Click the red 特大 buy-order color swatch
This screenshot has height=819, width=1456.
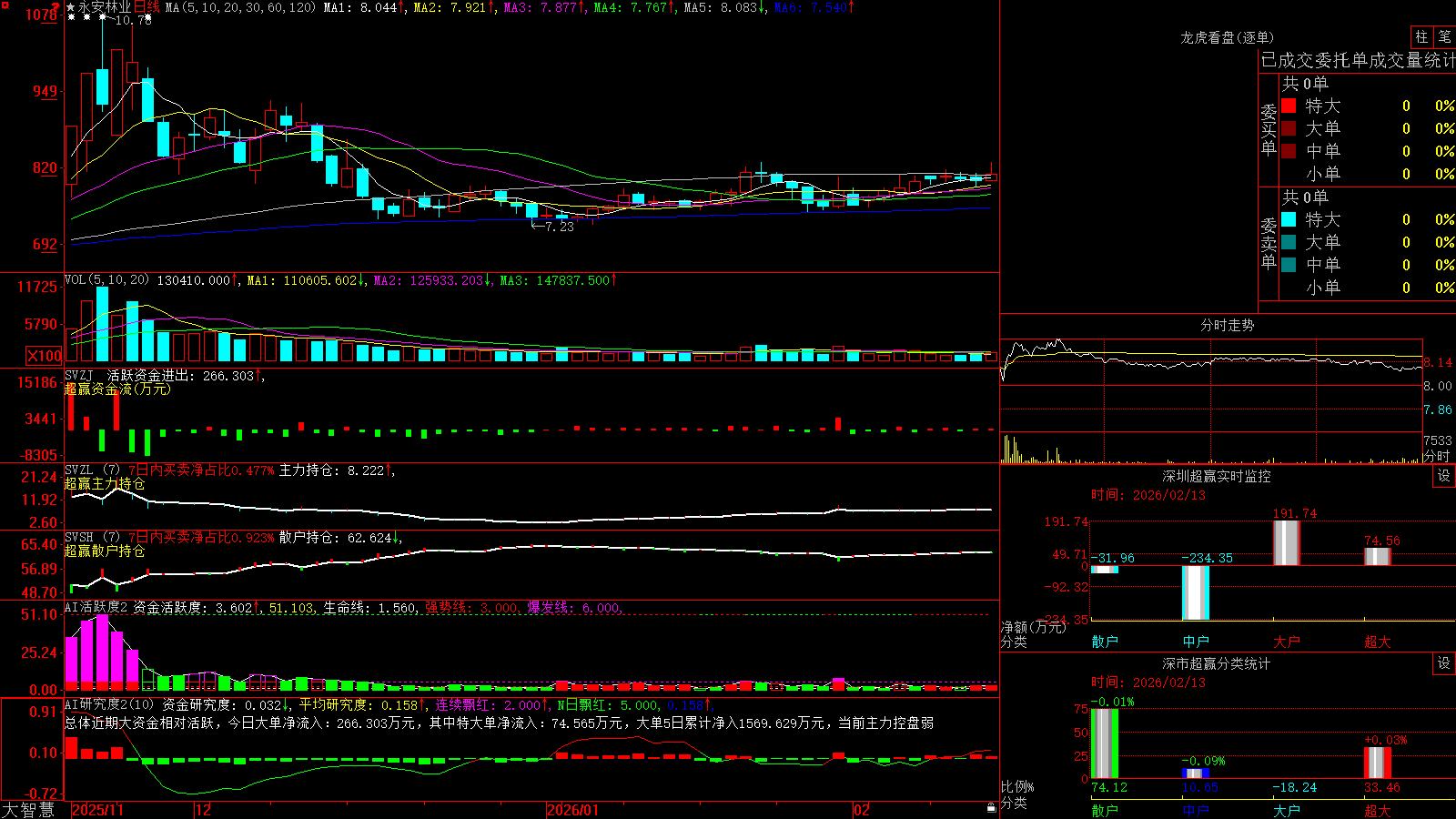[1289, 106]
